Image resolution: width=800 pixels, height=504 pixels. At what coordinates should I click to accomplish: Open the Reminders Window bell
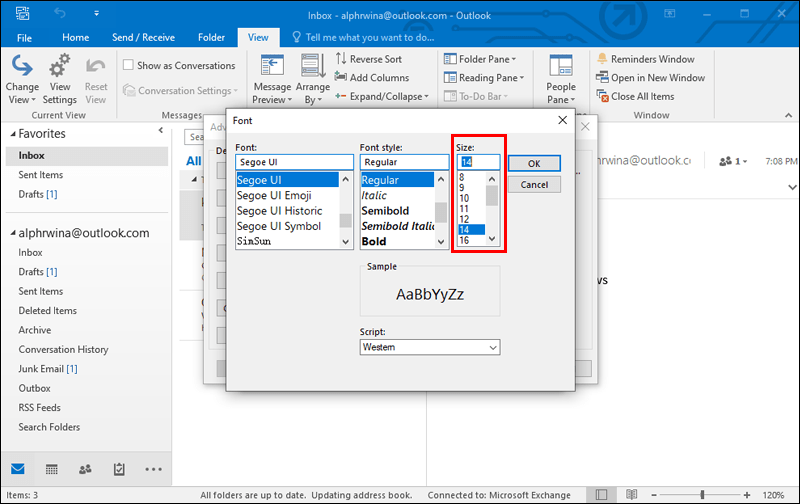(602, 59)
